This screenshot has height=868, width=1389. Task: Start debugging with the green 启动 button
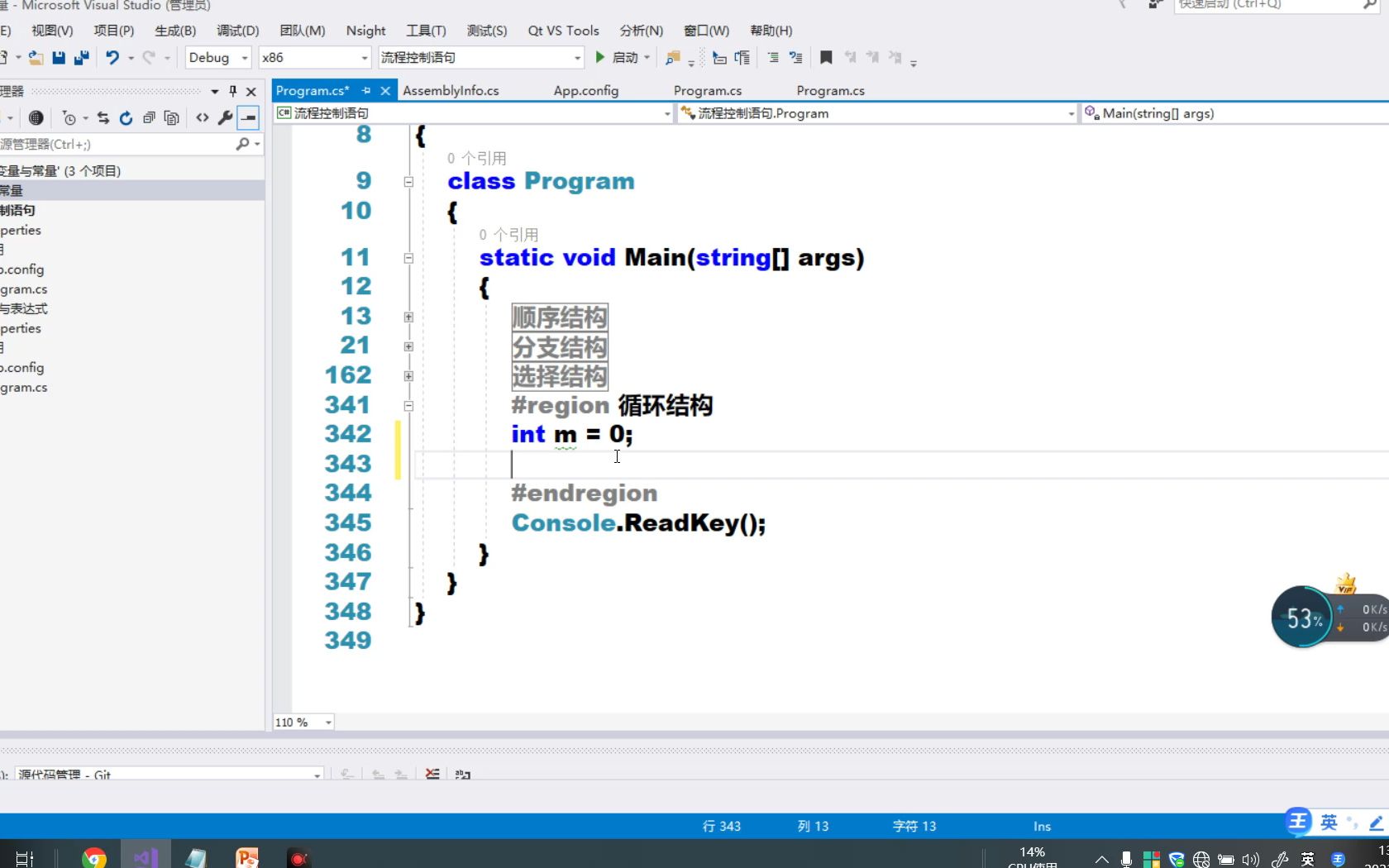click(x=617, y=58)
